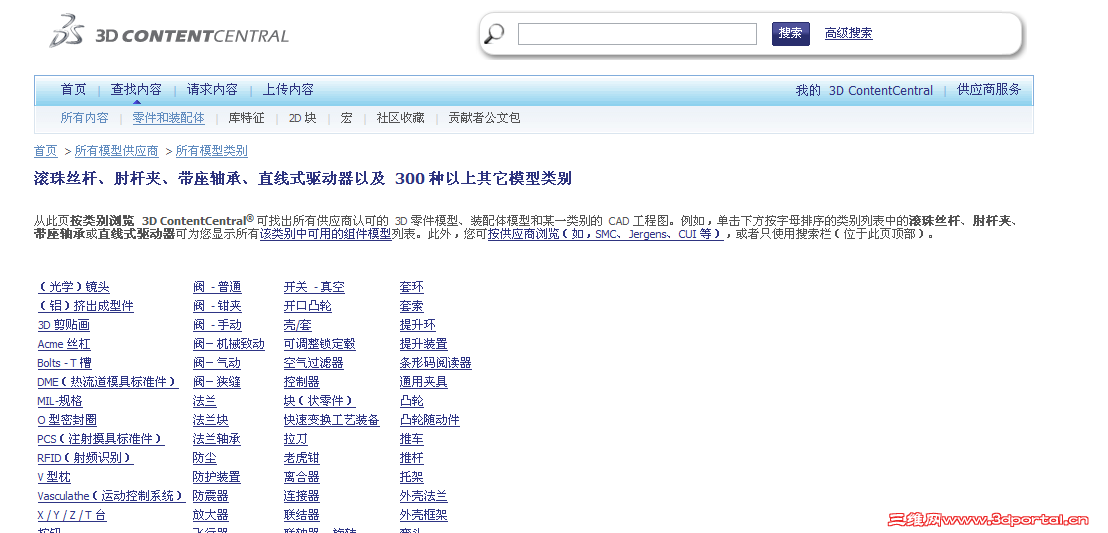Open the 开关 - 真空 category
The height and width of the screenshot is (533, 1108).
(x=314, y=287)
